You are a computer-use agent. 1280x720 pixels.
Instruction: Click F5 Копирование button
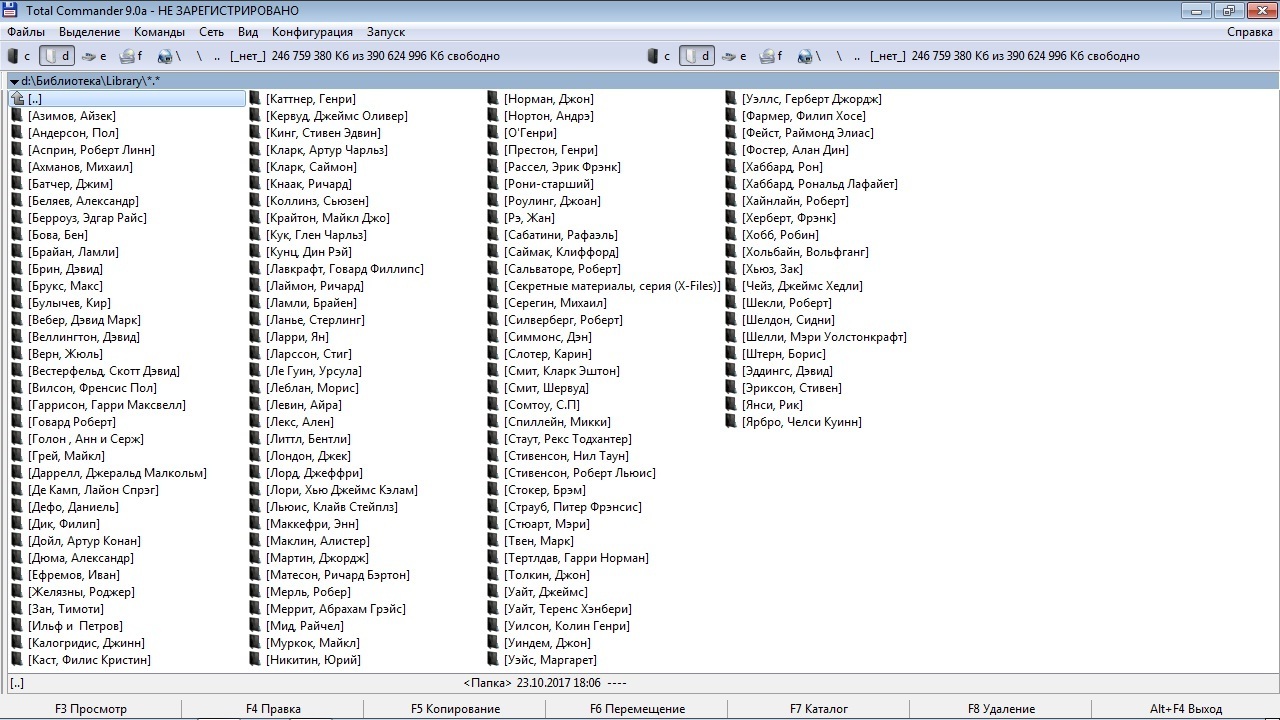tap(455, 709)
